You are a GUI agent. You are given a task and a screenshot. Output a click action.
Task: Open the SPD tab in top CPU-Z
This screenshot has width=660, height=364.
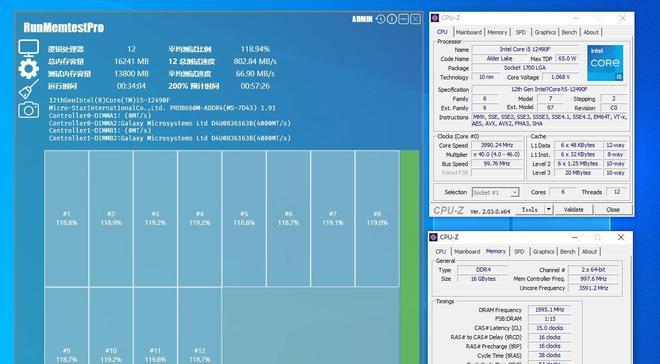click(521, 32)
